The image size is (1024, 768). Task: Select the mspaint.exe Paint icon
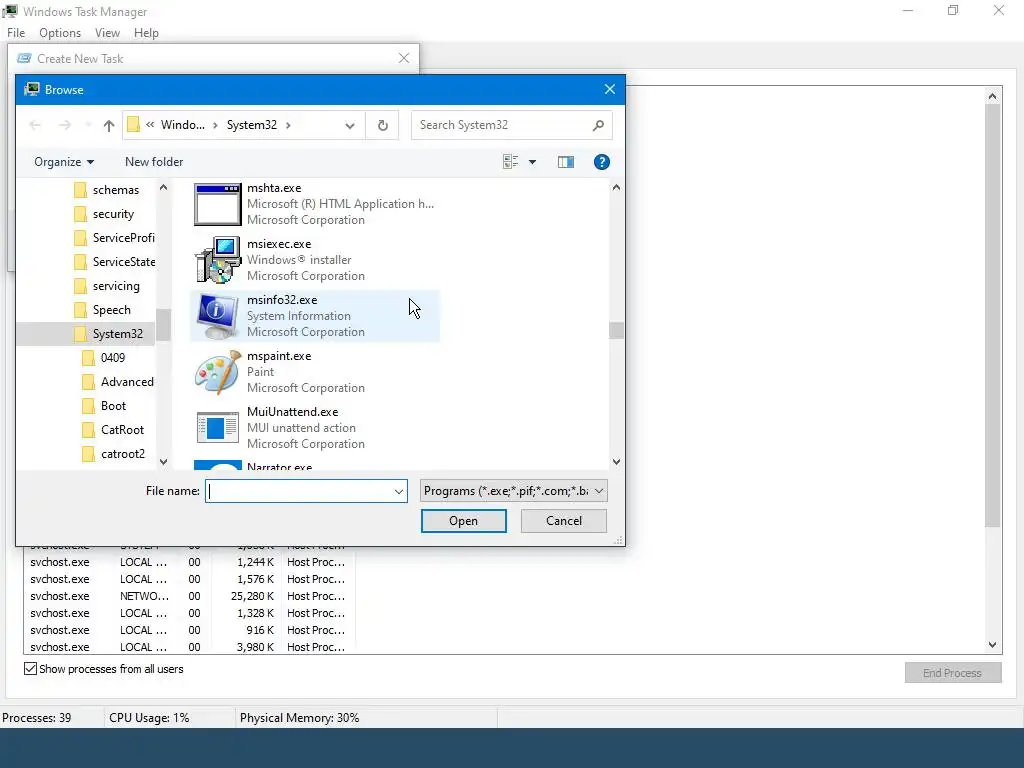(217, 372)
